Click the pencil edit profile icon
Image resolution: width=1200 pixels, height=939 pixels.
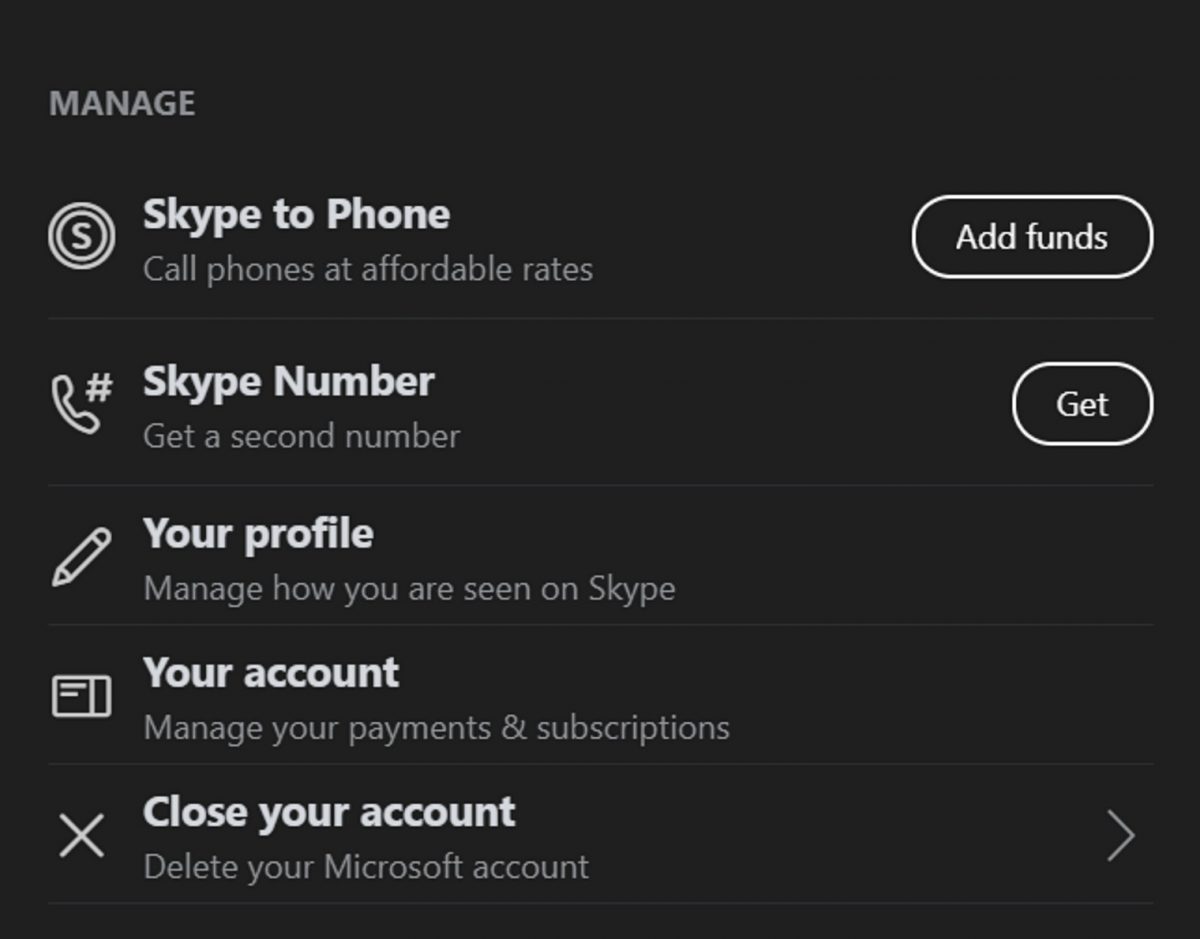click(81, 556)
